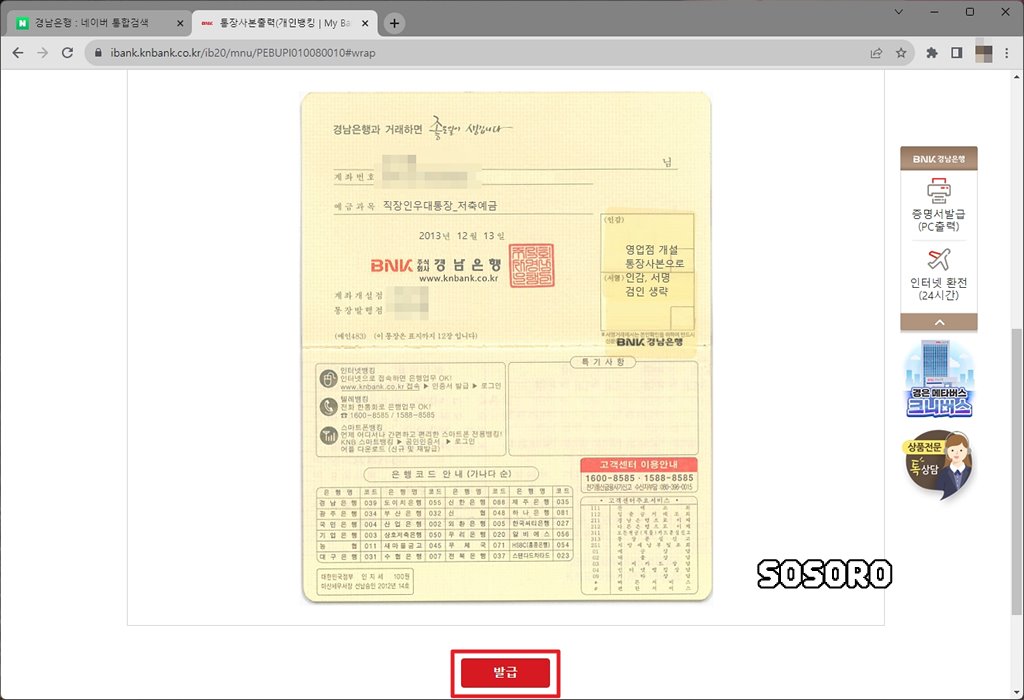The image size is (1024, 700).
Task: View site security lock information
Action: [98, 53]
